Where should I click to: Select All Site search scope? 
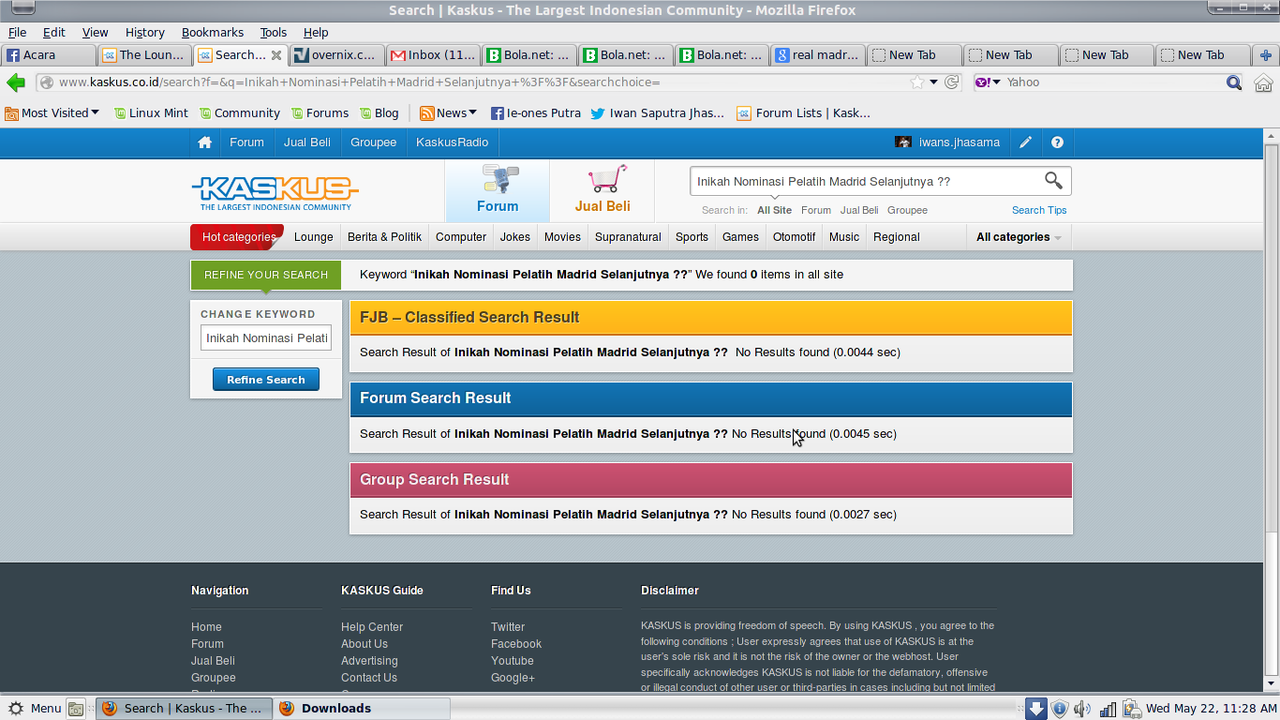pos(774,210)
